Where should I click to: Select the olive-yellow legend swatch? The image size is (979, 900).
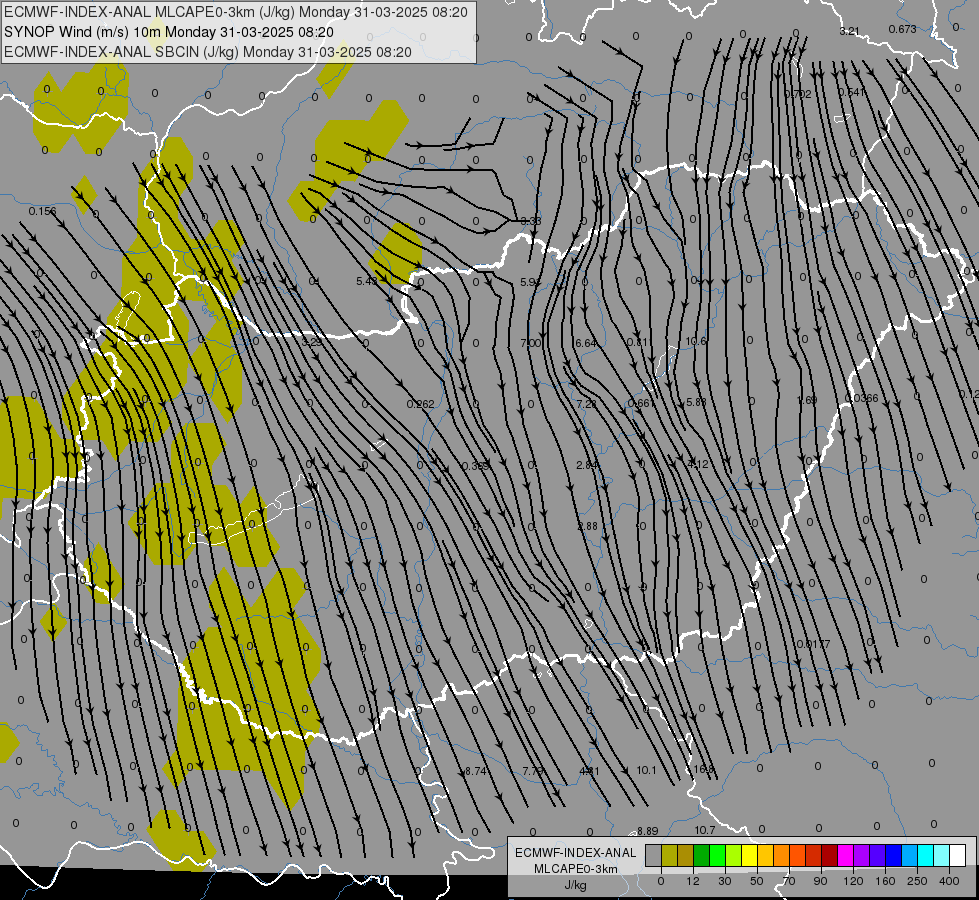(669, 856)
